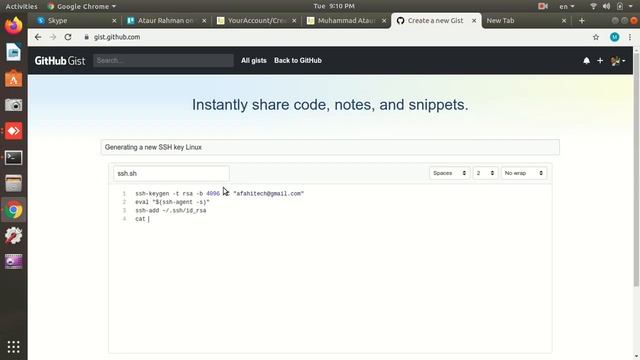Open the All gists link
The image size is (640, 360).
[x=253, y=60]
